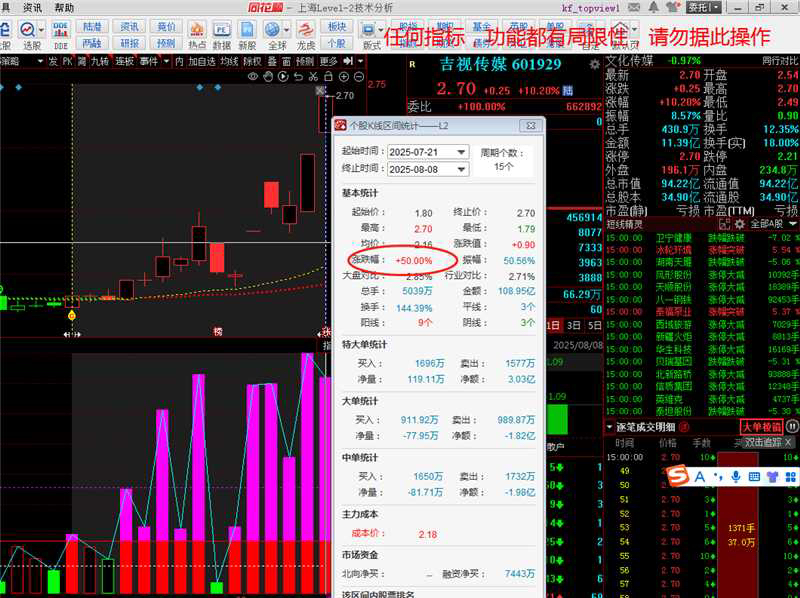Expand the 事件 dropdown arrow

pos(166,61)
